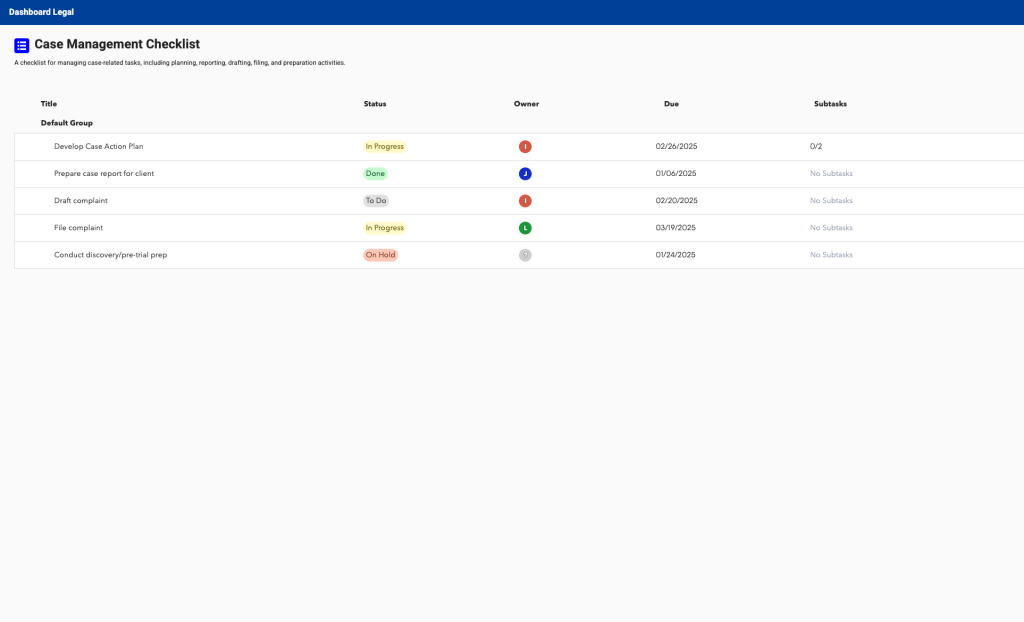Toggle the On Hold status for Conduct discovery
The image size is (1024, 622).
380,255
